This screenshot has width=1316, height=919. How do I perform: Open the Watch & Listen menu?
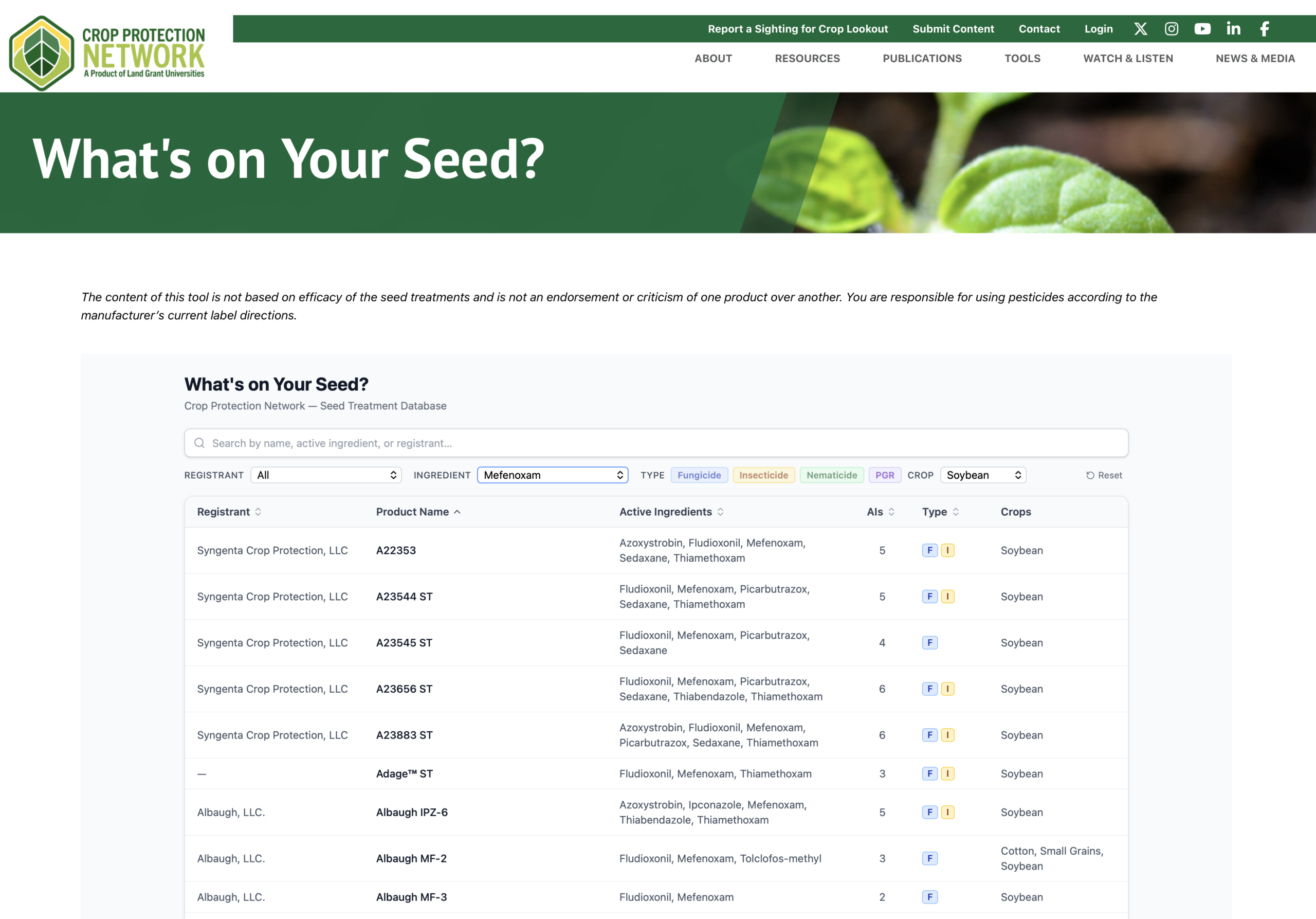click(1127, 59)
